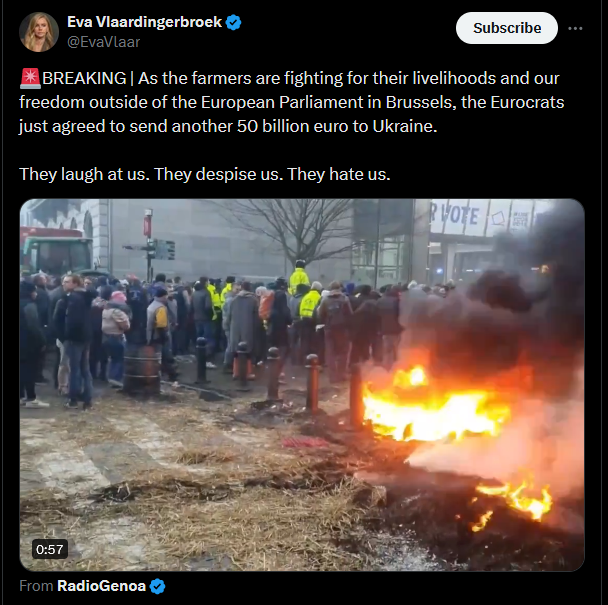Screen dimensions: 608x605
Task: Open the RadioGenoa source link
Action: (x=101, y=586)
